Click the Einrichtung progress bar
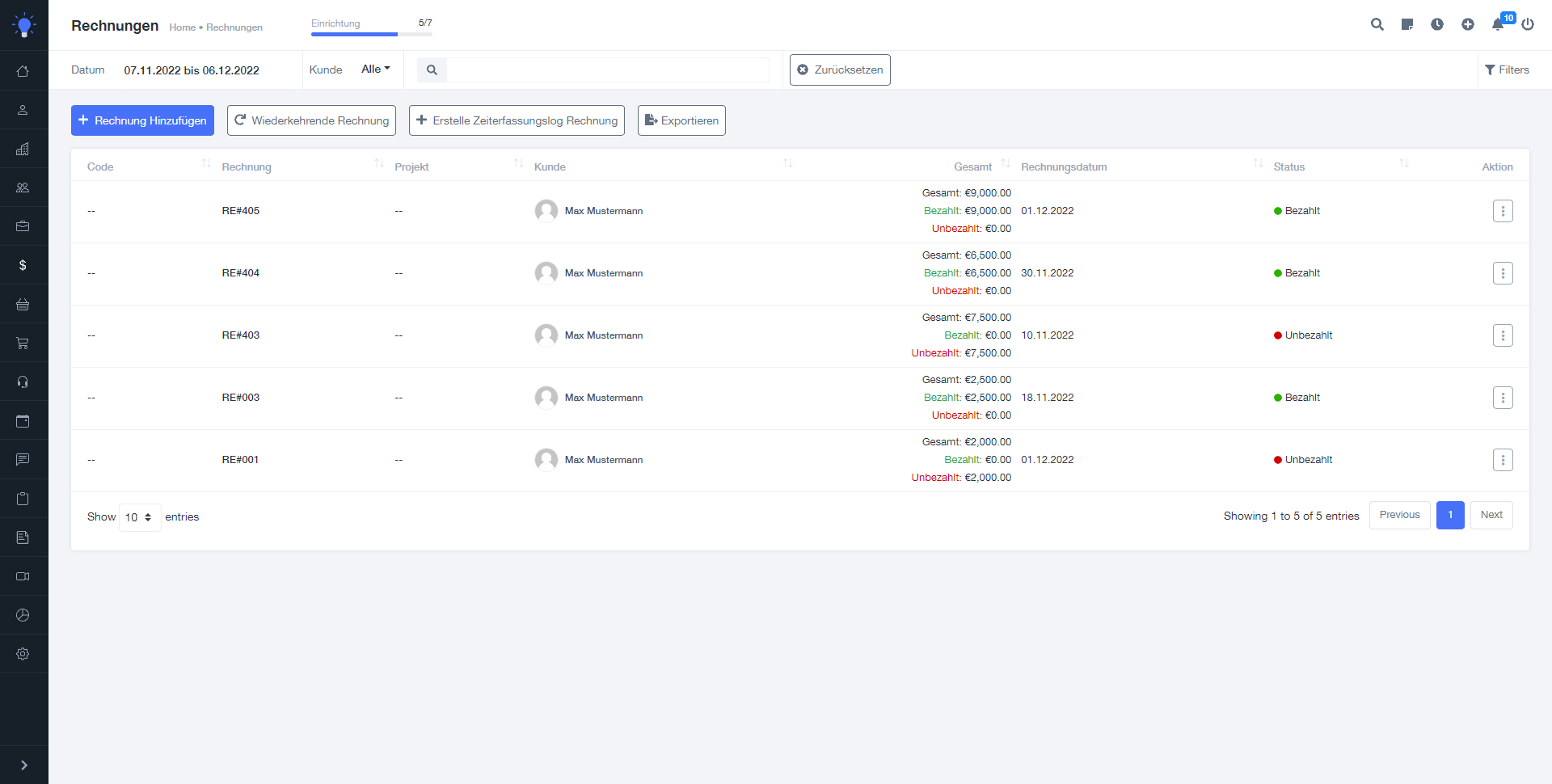The width and height of the screenshot is (1552, 784). 371,34
